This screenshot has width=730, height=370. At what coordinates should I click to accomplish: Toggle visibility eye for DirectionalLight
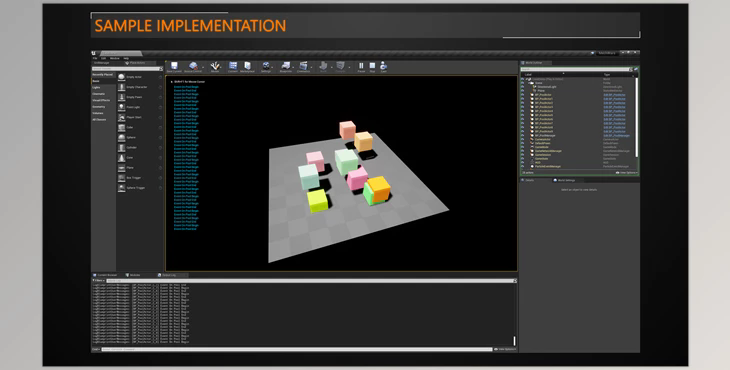click(522, 87)
